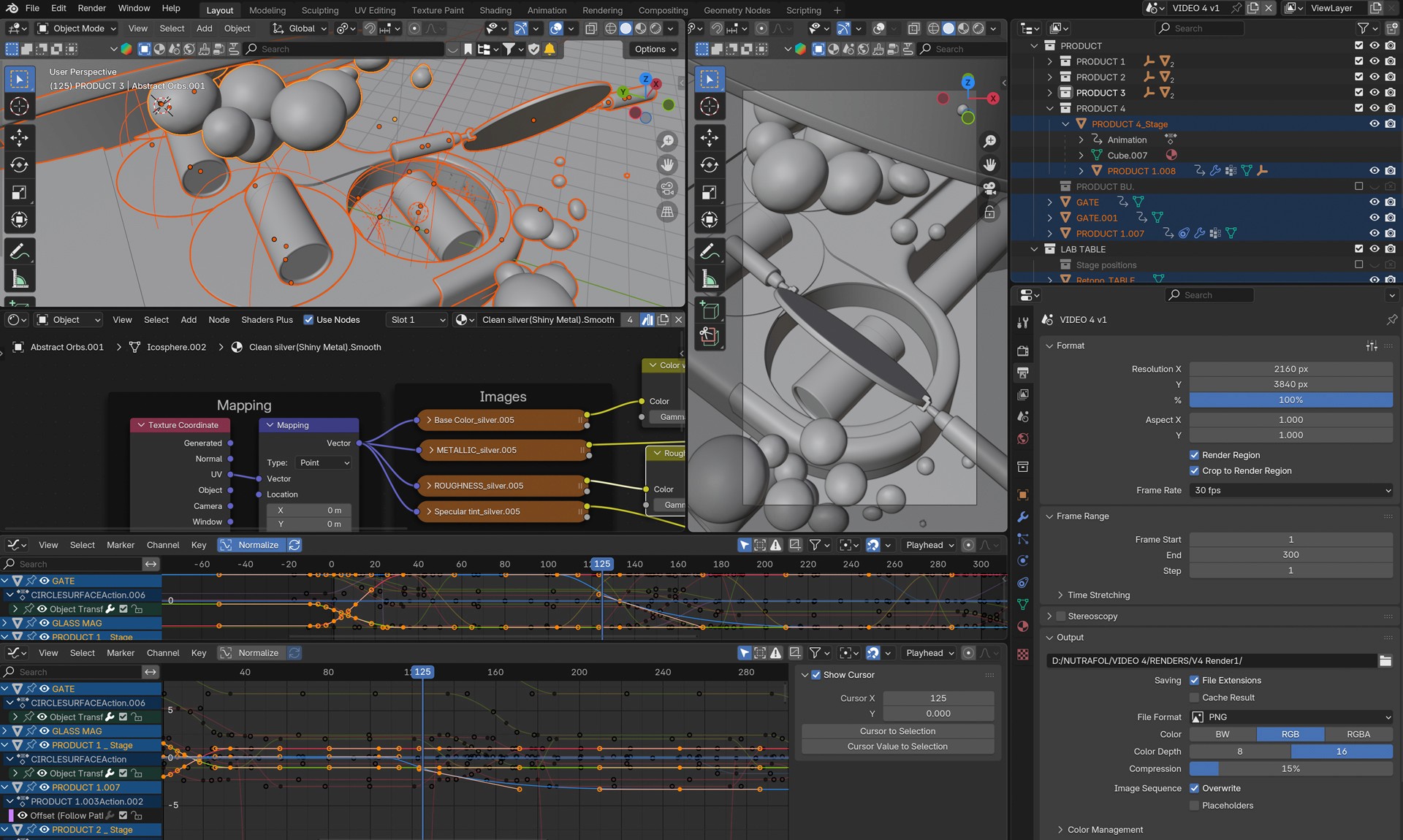
Task: Select the Rotate tool in left viewport
Action: 20,165
